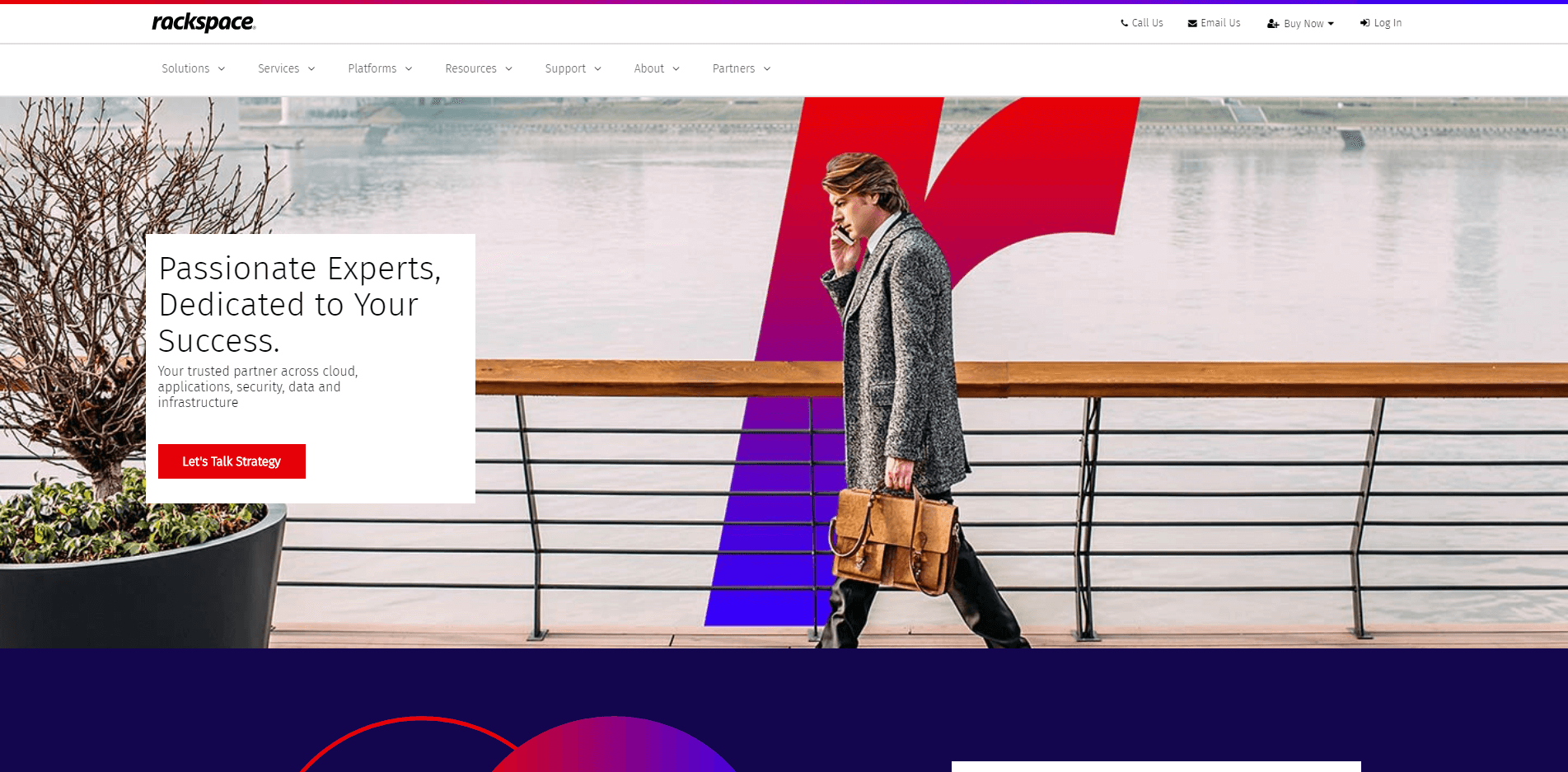Open the About menu
Viewport: 1568px width, 772px height.
pos(649,68)
